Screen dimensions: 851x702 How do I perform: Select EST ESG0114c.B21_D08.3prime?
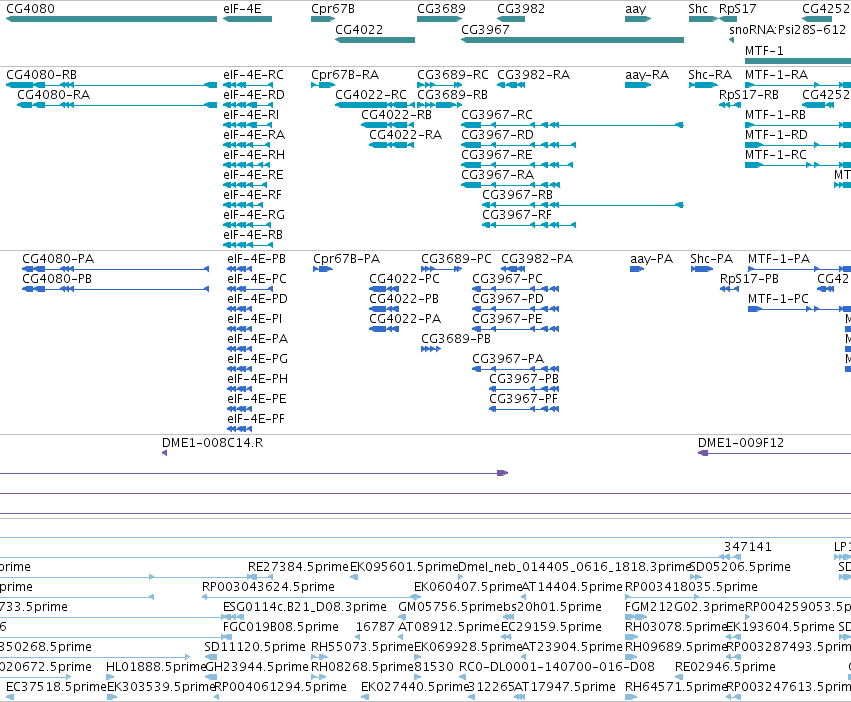point(305,607)
